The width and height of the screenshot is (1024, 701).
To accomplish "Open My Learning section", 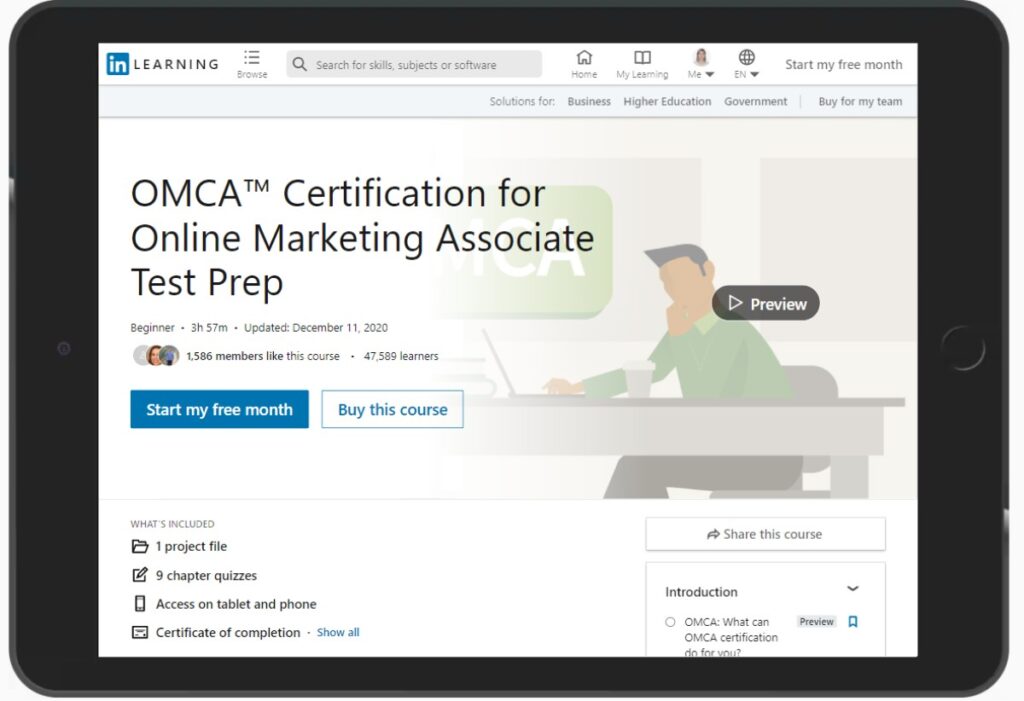I will click(x=641, y=58).
